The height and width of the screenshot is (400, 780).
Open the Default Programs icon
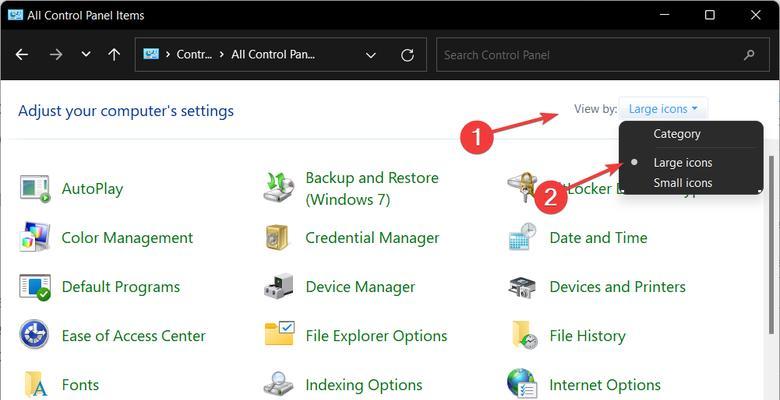(35, 287)
